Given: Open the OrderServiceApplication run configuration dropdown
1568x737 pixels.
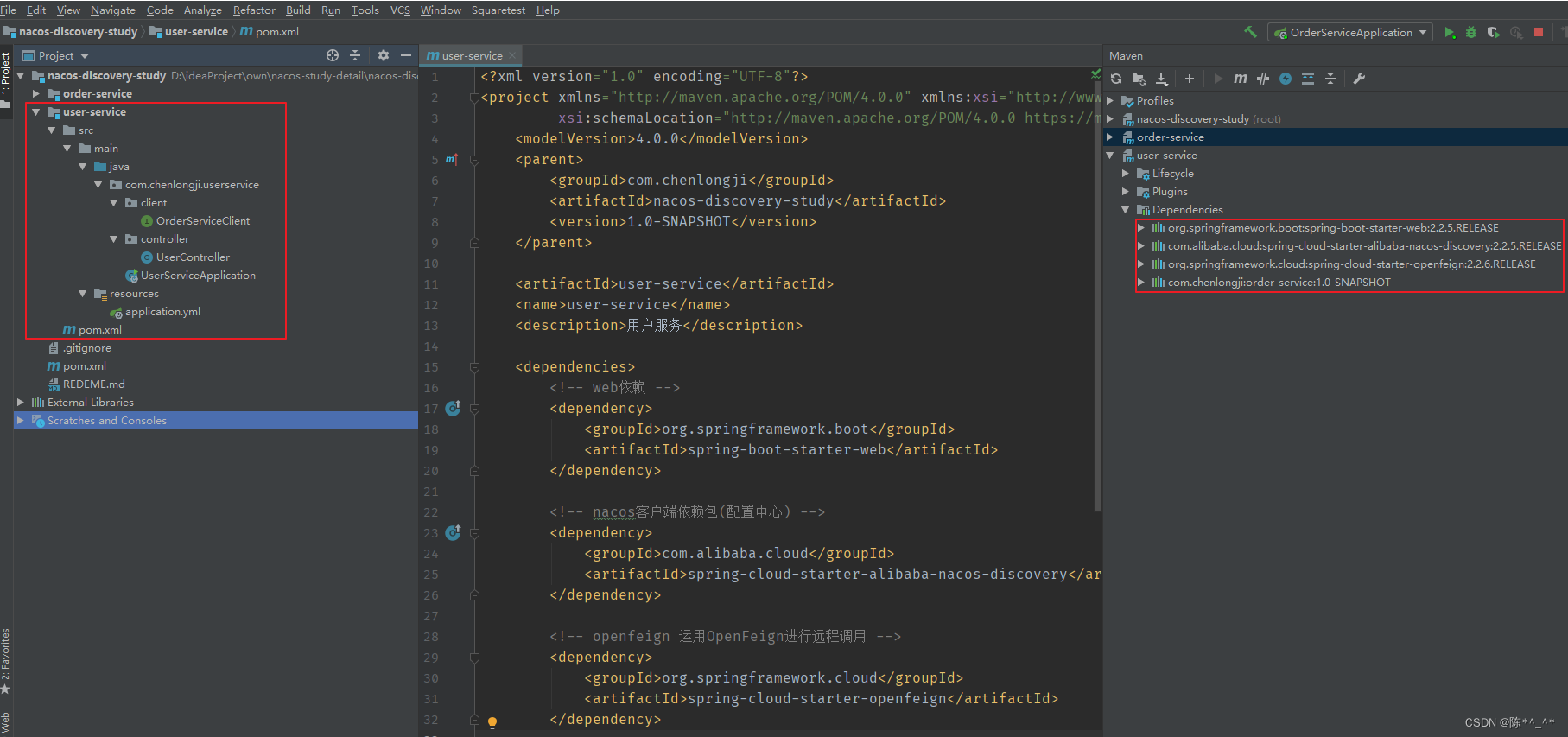Looking at the screenshot, I should coord(1349,32).
